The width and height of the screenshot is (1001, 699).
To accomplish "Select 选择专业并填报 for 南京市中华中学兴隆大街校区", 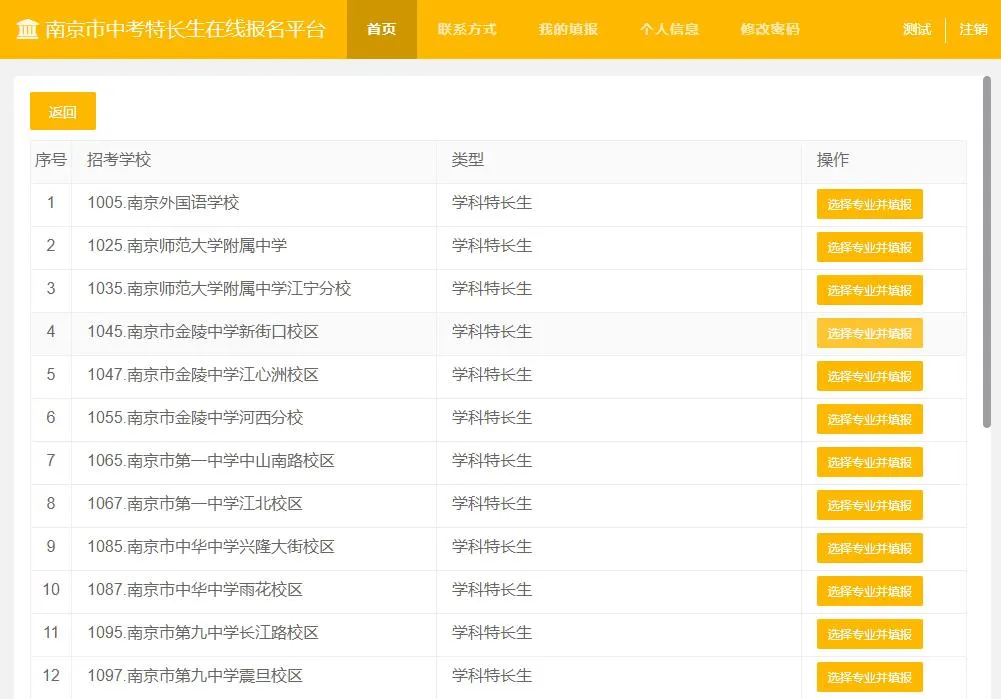I will (x=869, y=548).
